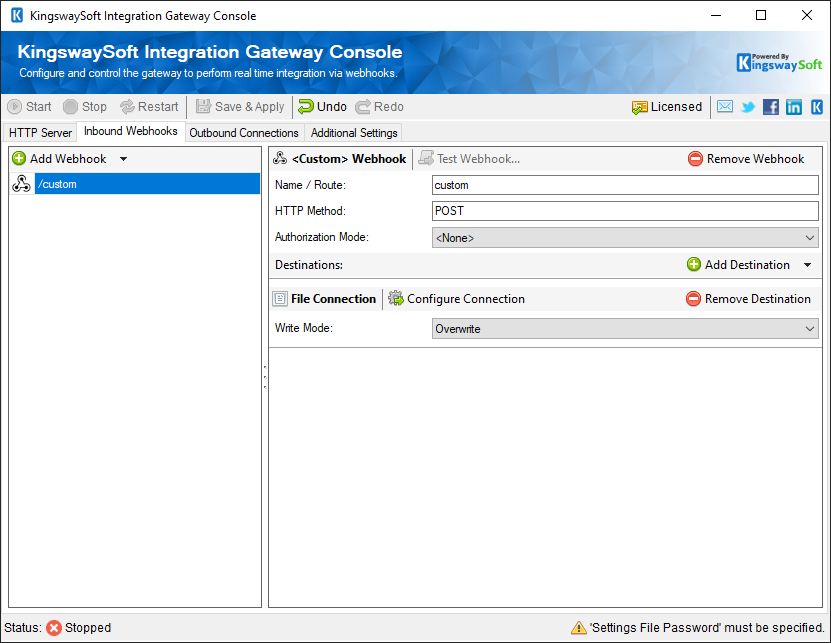This screenshot has width=831, height=643.
Task: Click the application icon in title bar
Action: [16, 15]
